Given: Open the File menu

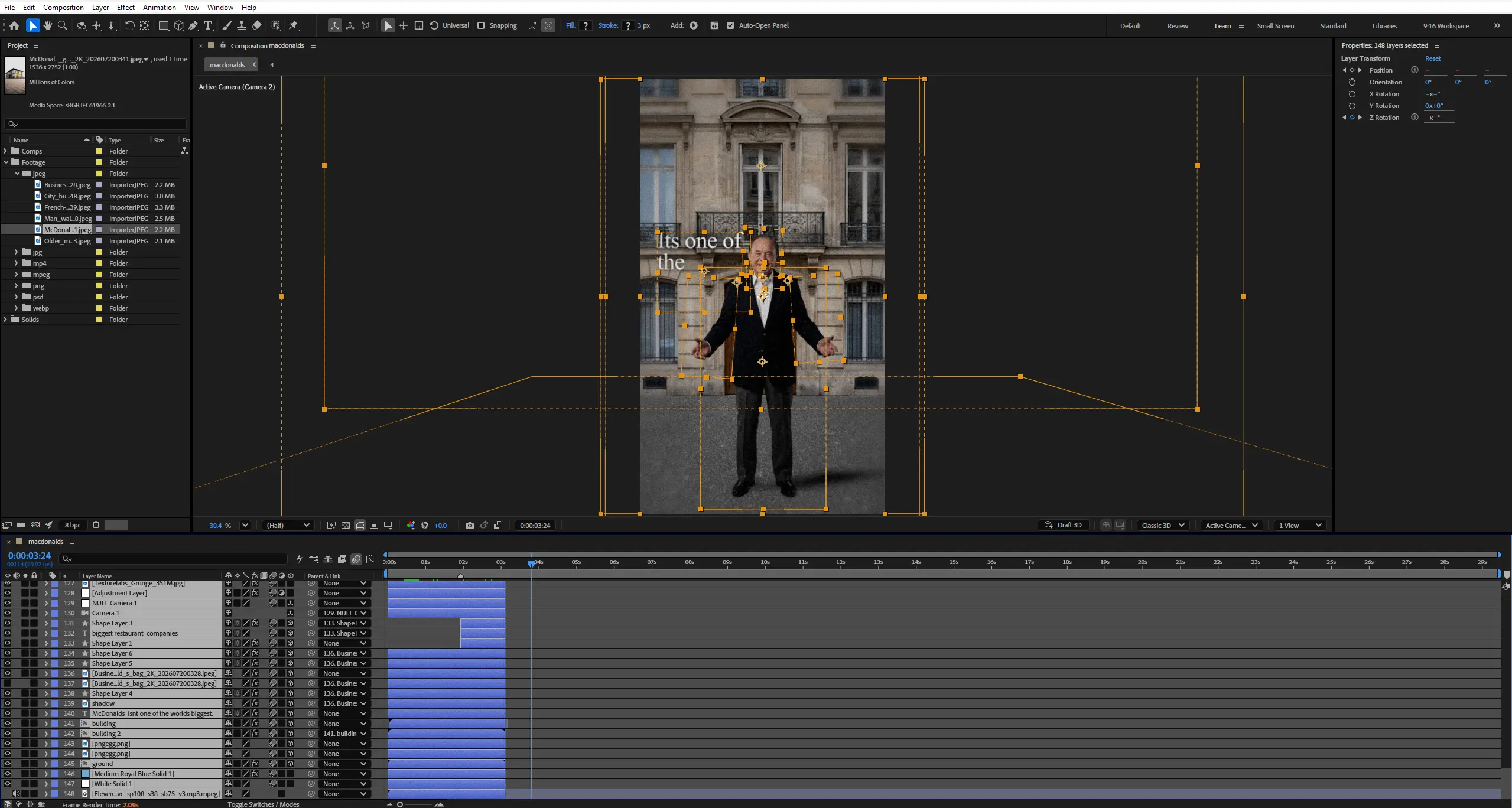Looking at the screenshot, I should tap(9, 7).
